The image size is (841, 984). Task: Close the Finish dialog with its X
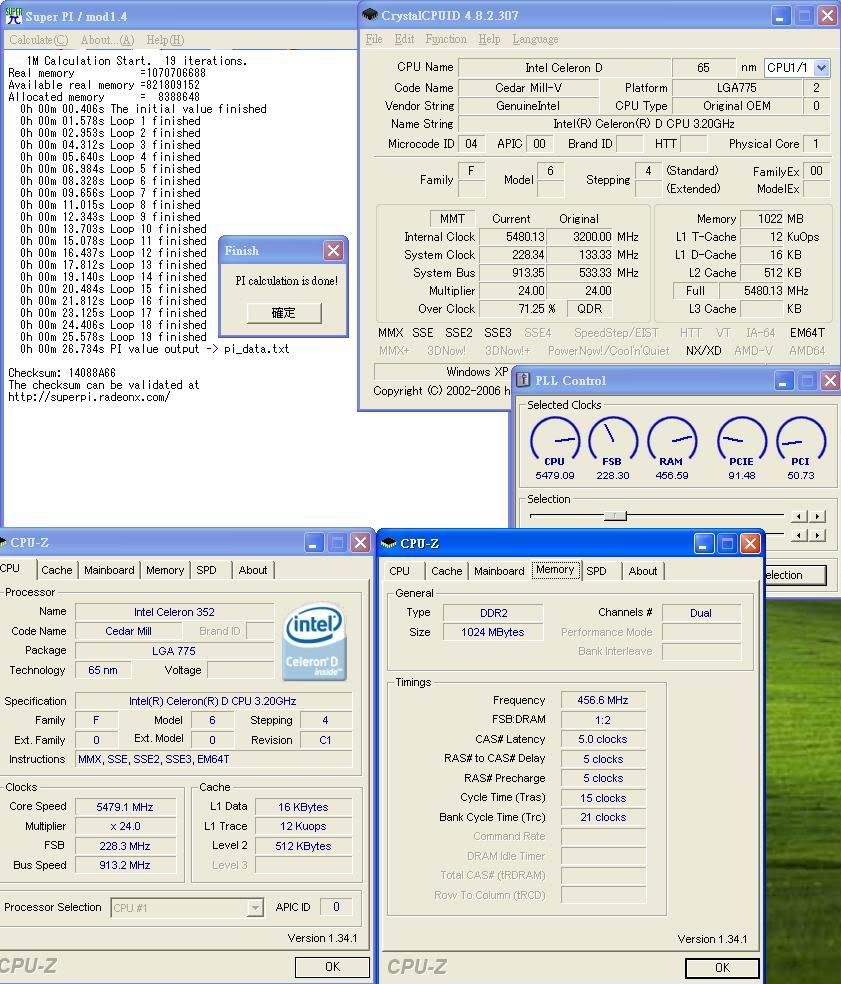(x=333, y=251)
